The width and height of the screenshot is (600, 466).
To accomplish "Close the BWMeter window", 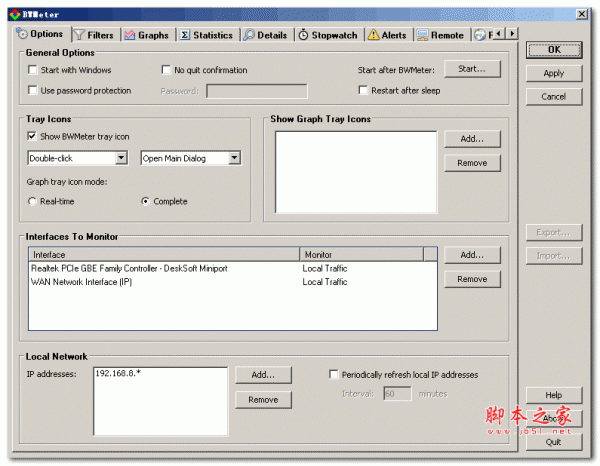I will pos(582,15).
